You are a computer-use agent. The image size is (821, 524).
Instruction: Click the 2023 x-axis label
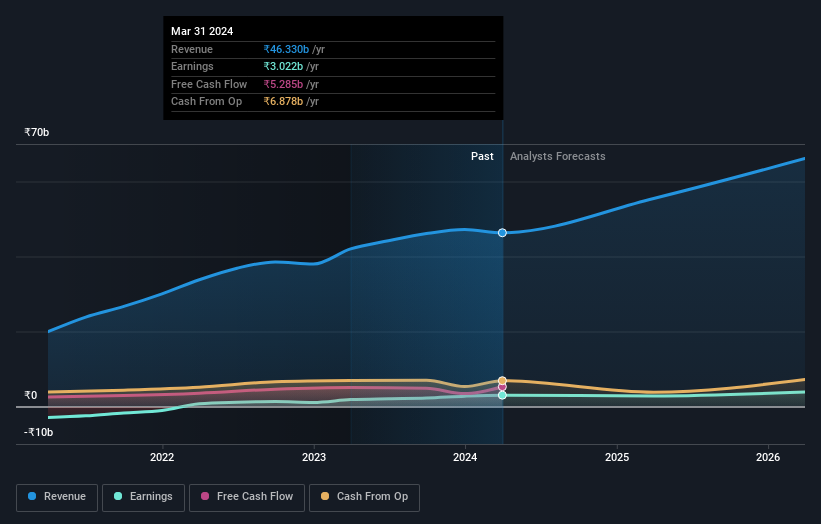314,457
